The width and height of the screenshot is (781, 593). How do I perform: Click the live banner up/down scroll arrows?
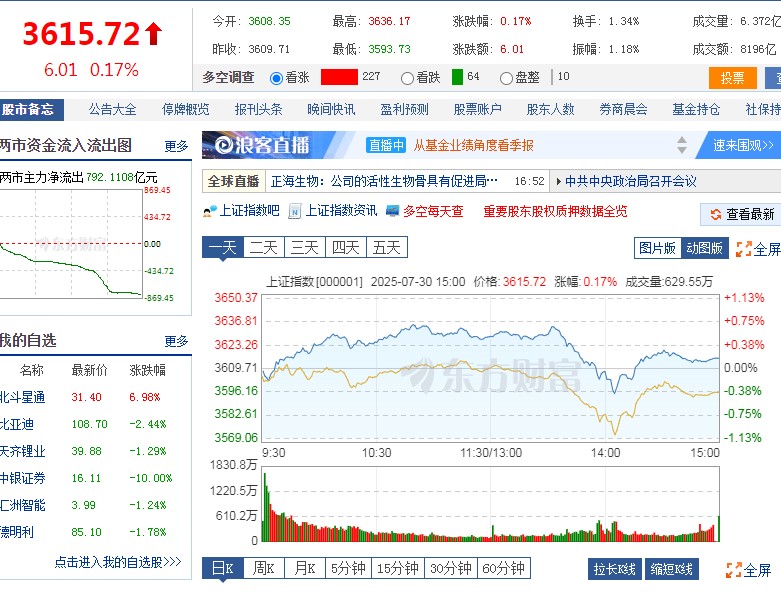tap(682, 145)
